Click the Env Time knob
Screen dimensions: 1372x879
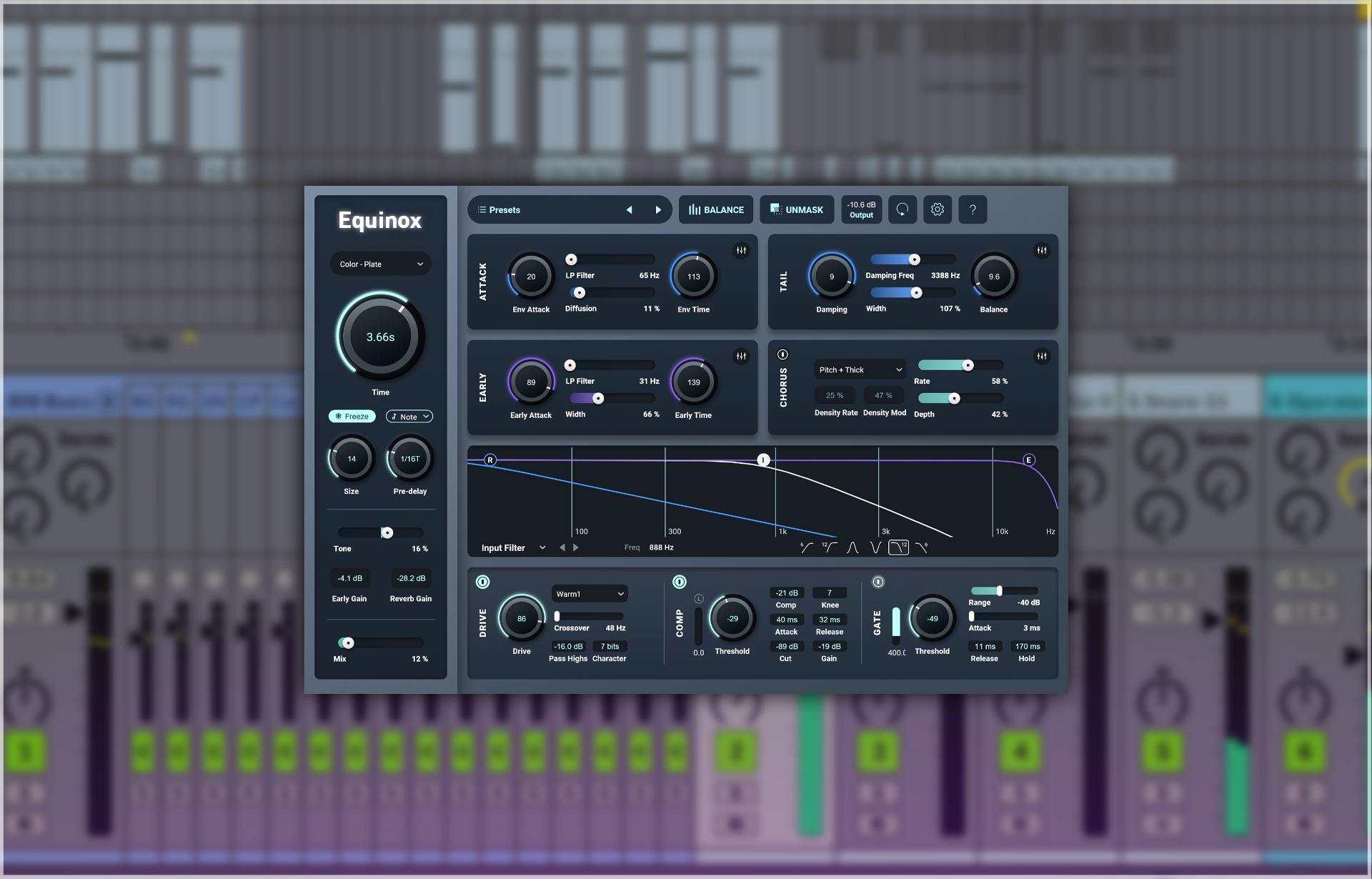click(x=693, y=277)
